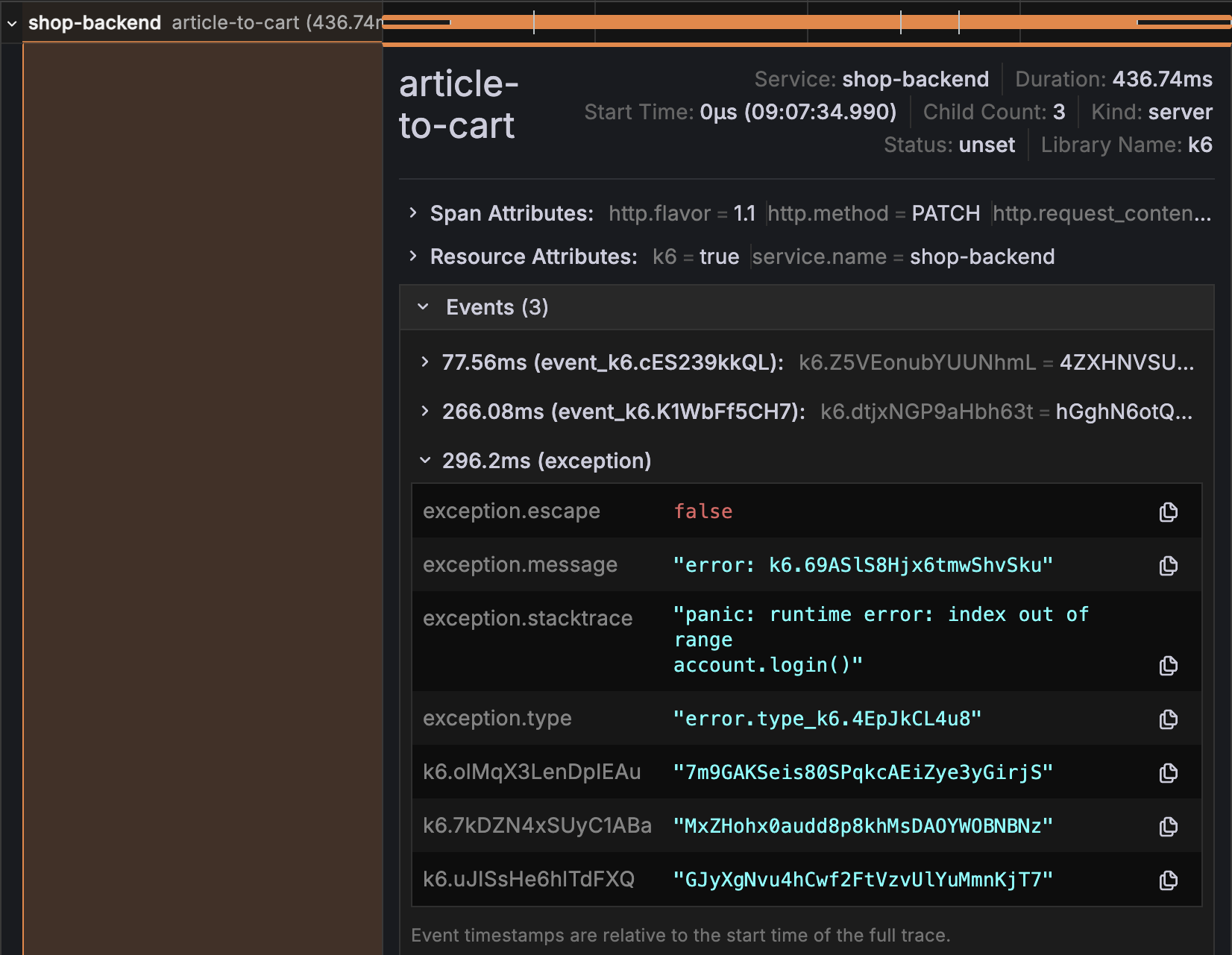
Task: Copy the exception.escape attribute value
Action: 1169,512
